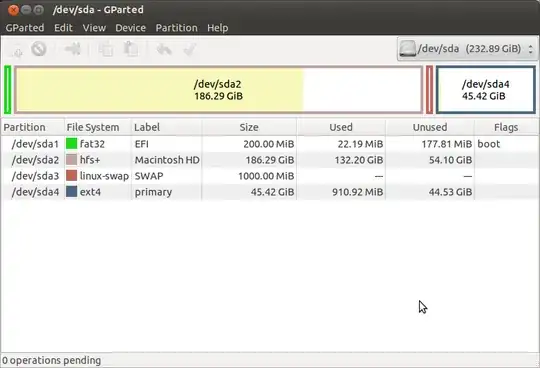
Task: Click the 186.29 GiB size cell in table
Action: pos(270,160)
